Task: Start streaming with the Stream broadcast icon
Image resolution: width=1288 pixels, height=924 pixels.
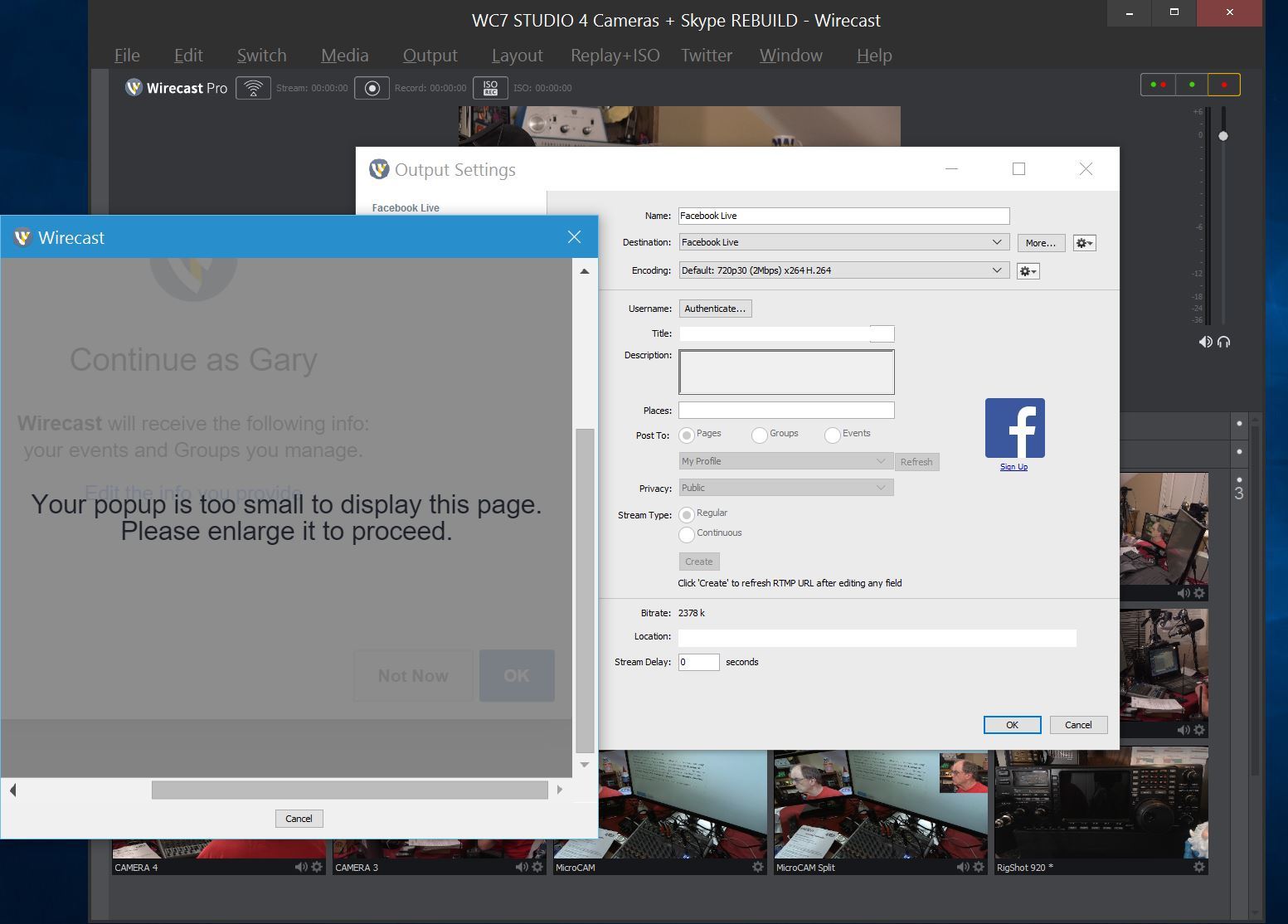Action: coord(253,88)
